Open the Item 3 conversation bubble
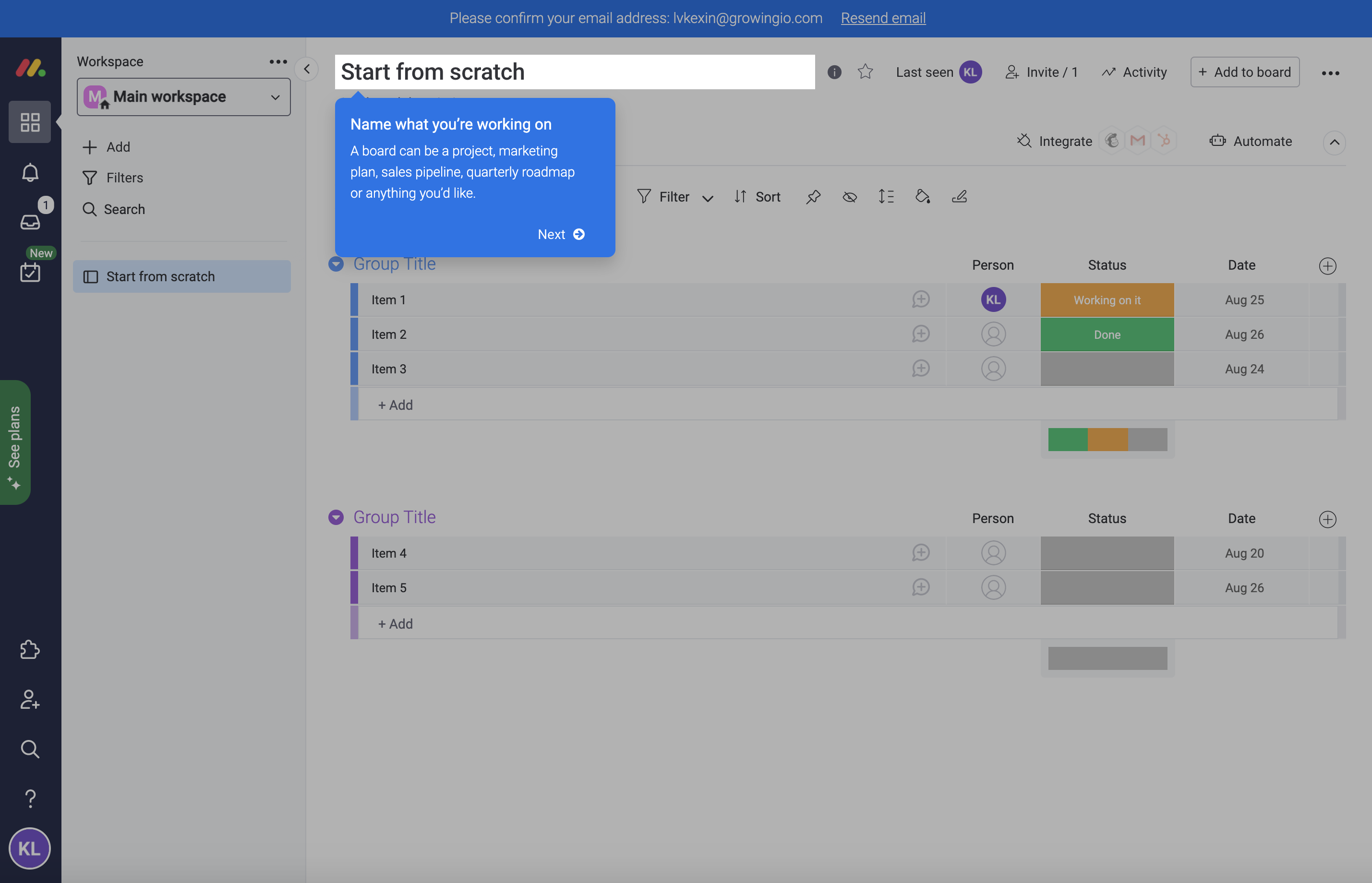The width and height of the screenshot is (1372, 883). [x=921, y=368]
